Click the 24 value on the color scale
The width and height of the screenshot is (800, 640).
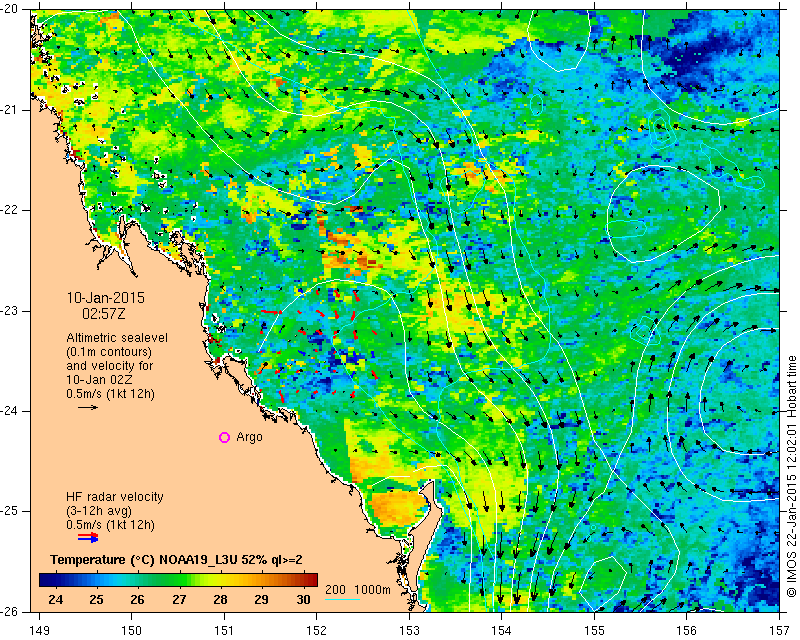[x=55, y=599]
